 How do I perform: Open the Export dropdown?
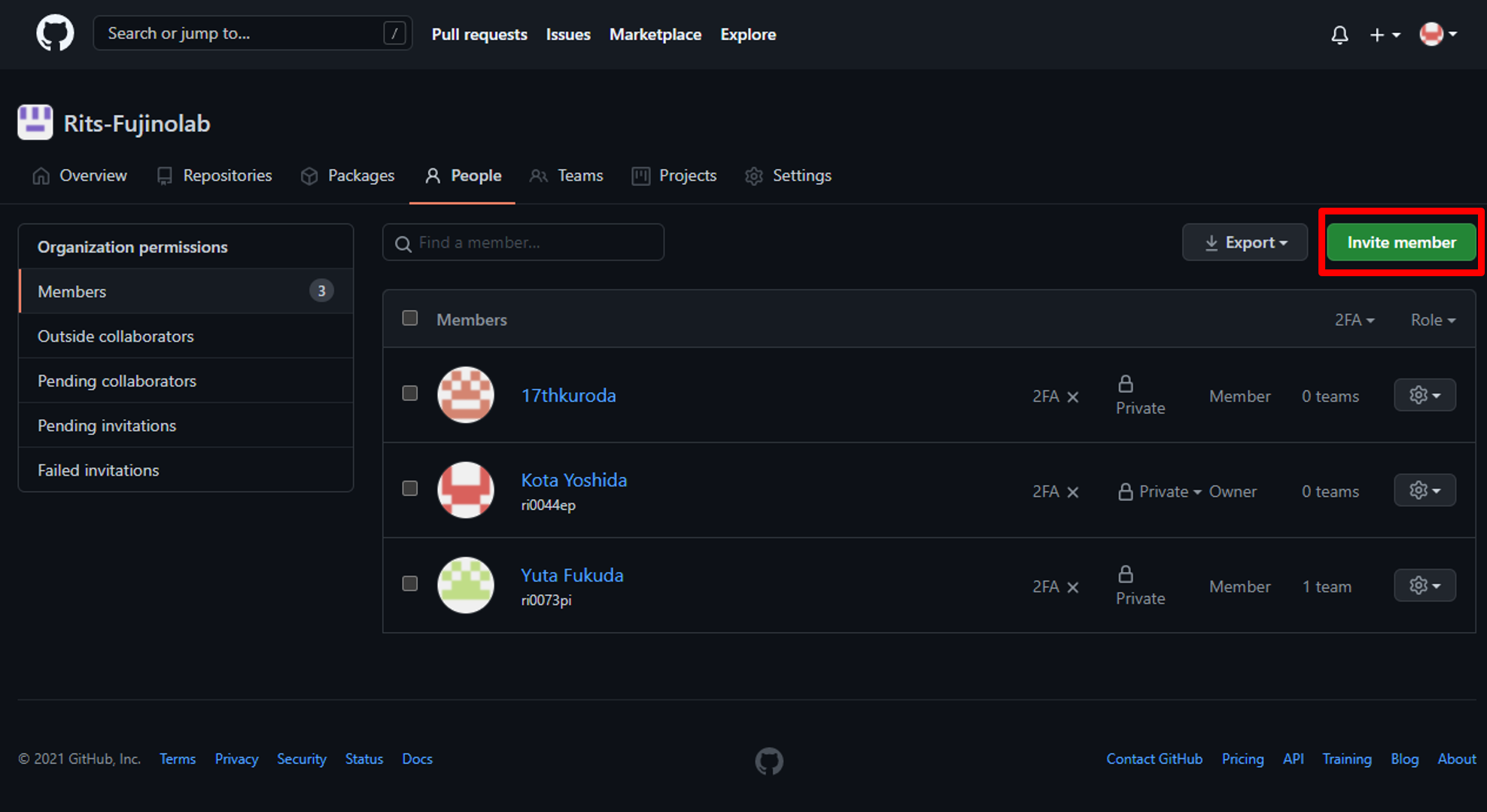click(1245, 242)
